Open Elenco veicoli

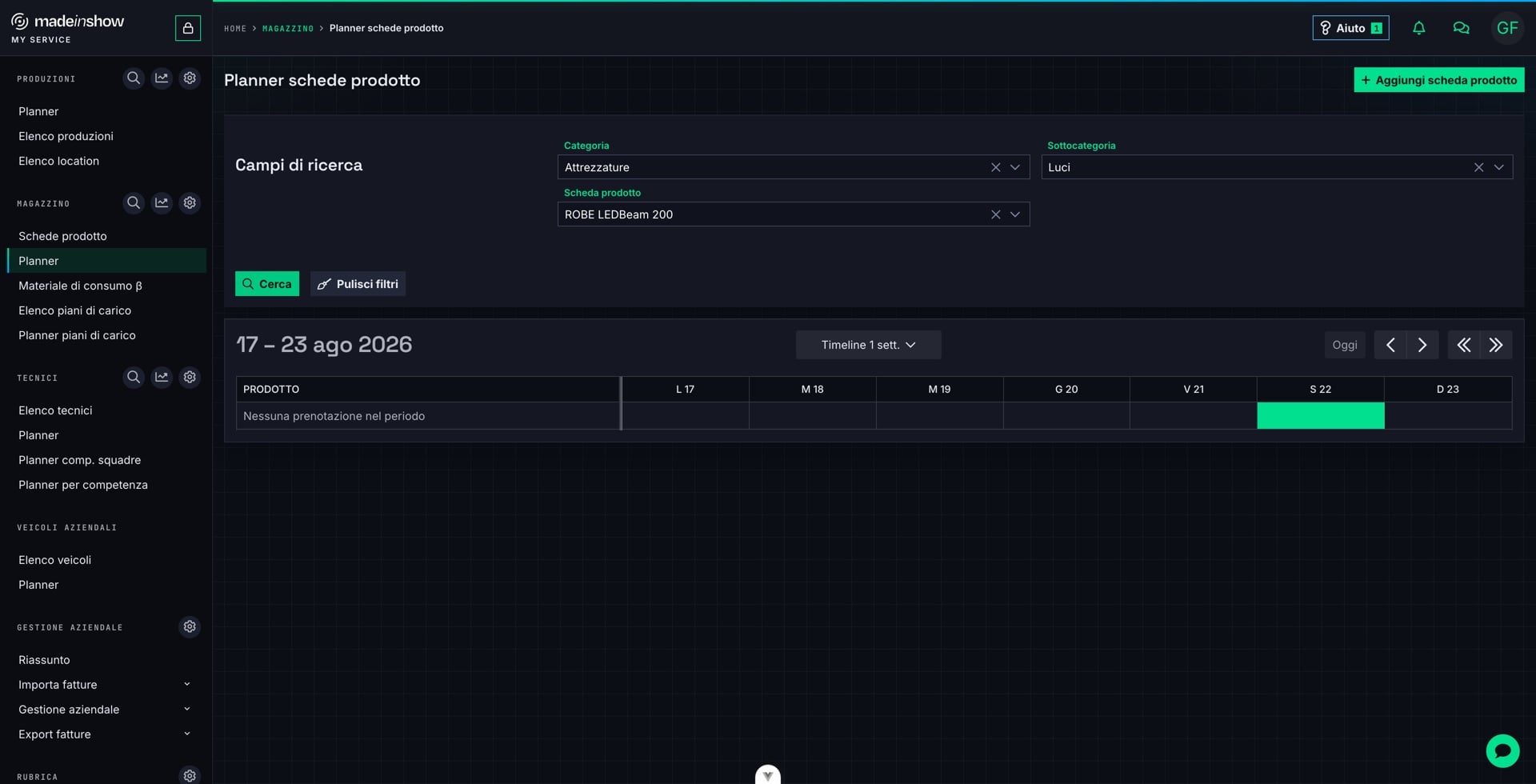[x=54, y=560]
